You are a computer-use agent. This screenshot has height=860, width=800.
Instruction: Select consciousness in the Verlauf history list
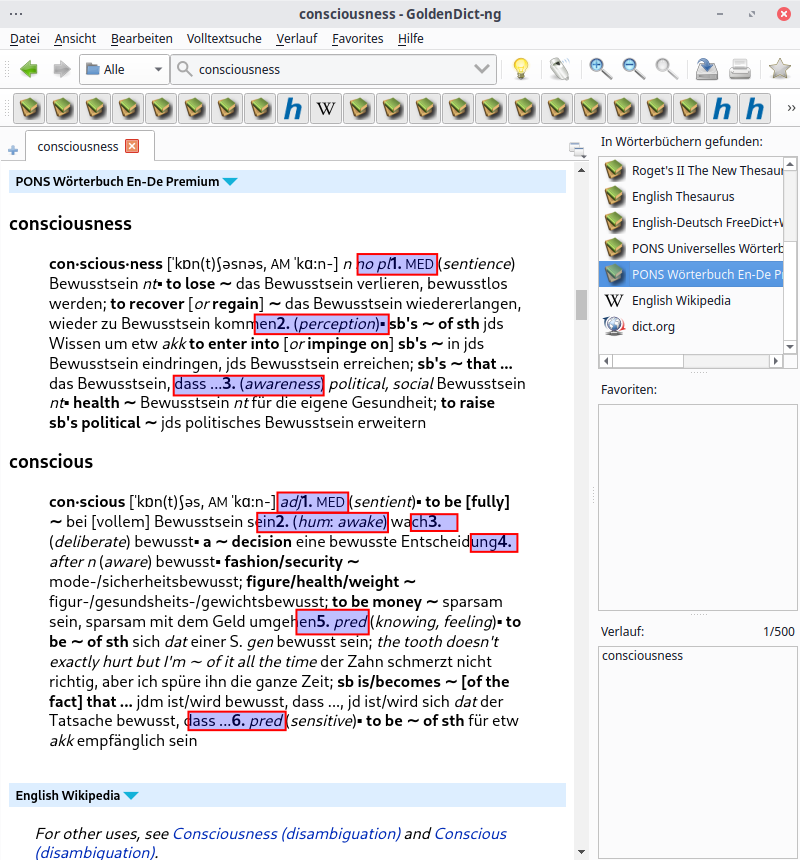(x=642, y=655)
